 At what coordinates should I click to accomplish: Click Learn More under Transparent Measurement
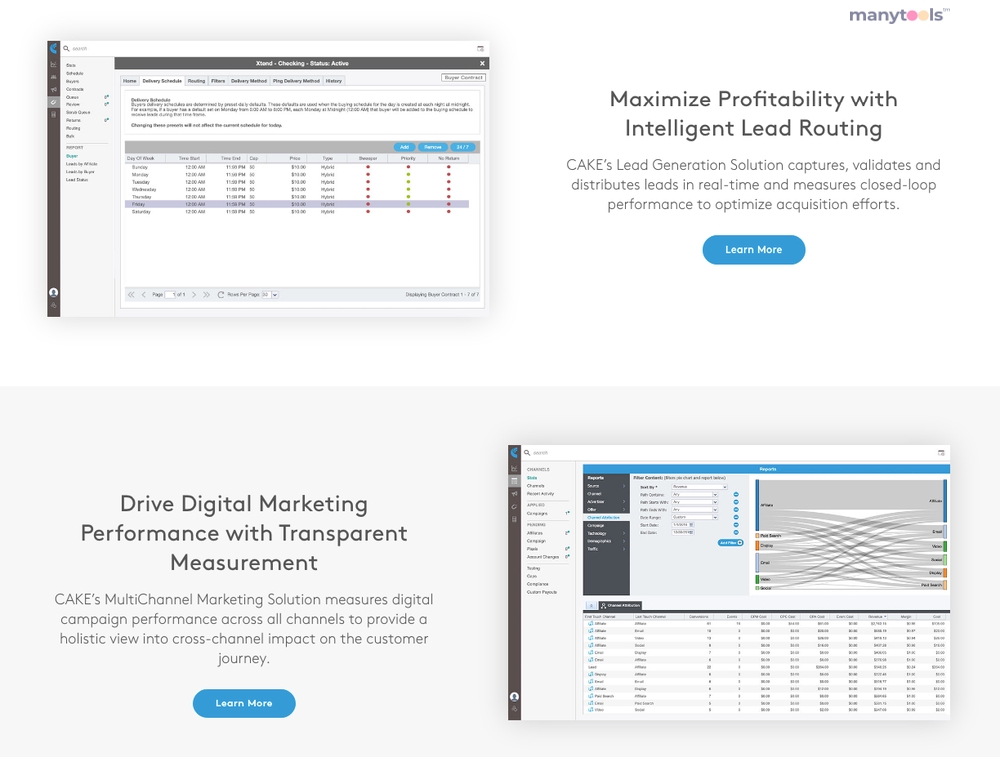244,703
